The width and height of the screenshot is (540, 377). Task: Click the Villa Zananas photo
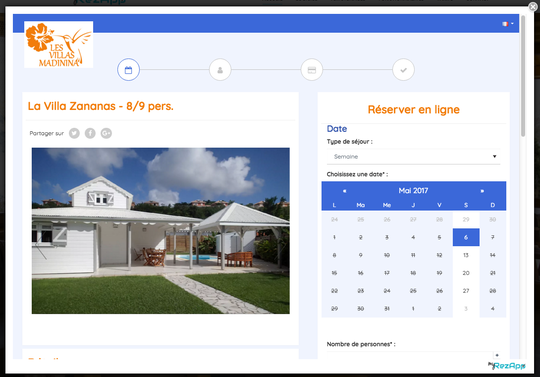point(161,231)
